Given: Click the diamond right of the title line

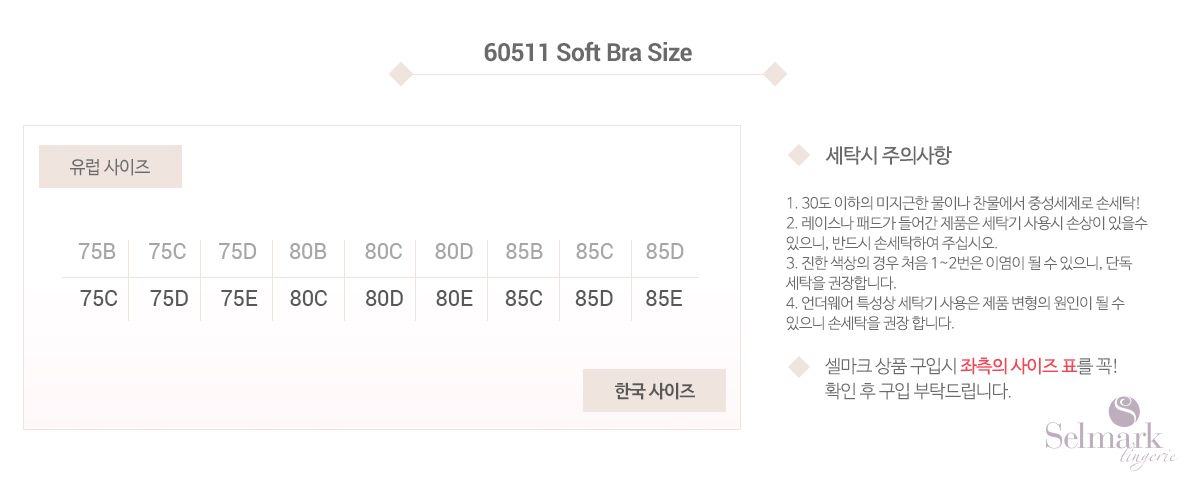Looking at the screenshot, I should [x=774, y=74].
